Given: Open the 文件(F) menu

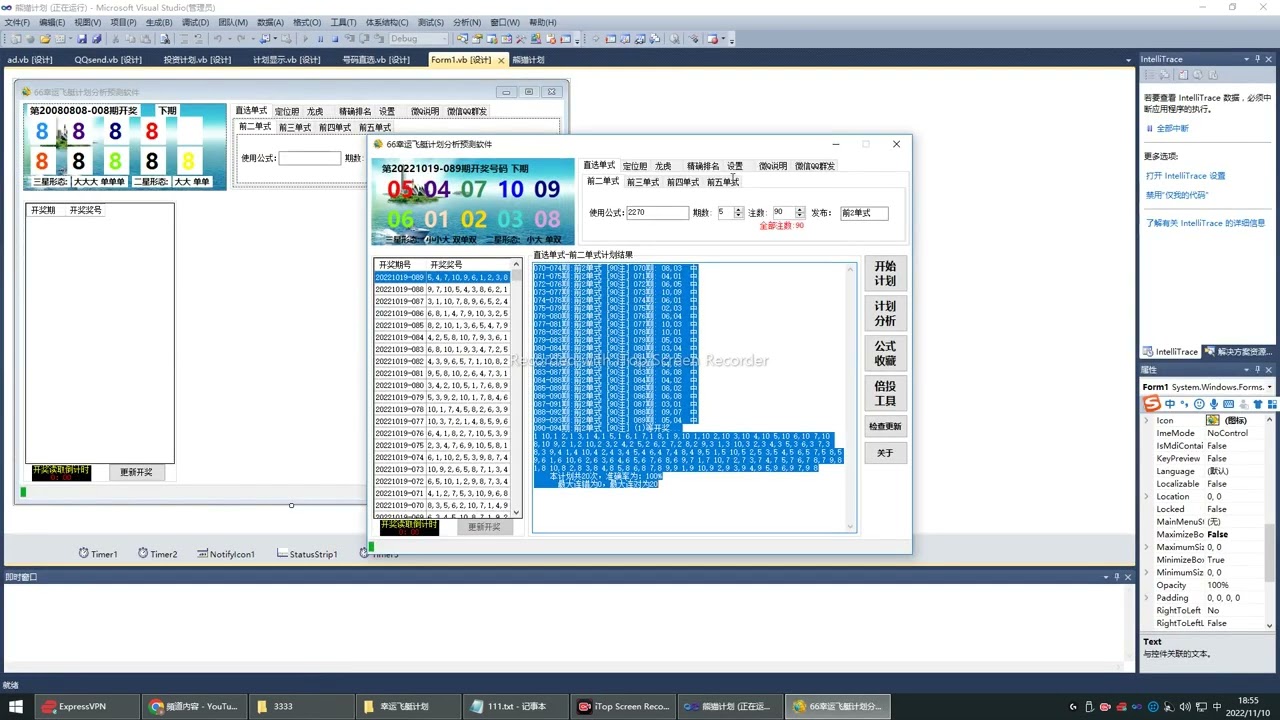Looking at the screenshot, I should 17,22.
